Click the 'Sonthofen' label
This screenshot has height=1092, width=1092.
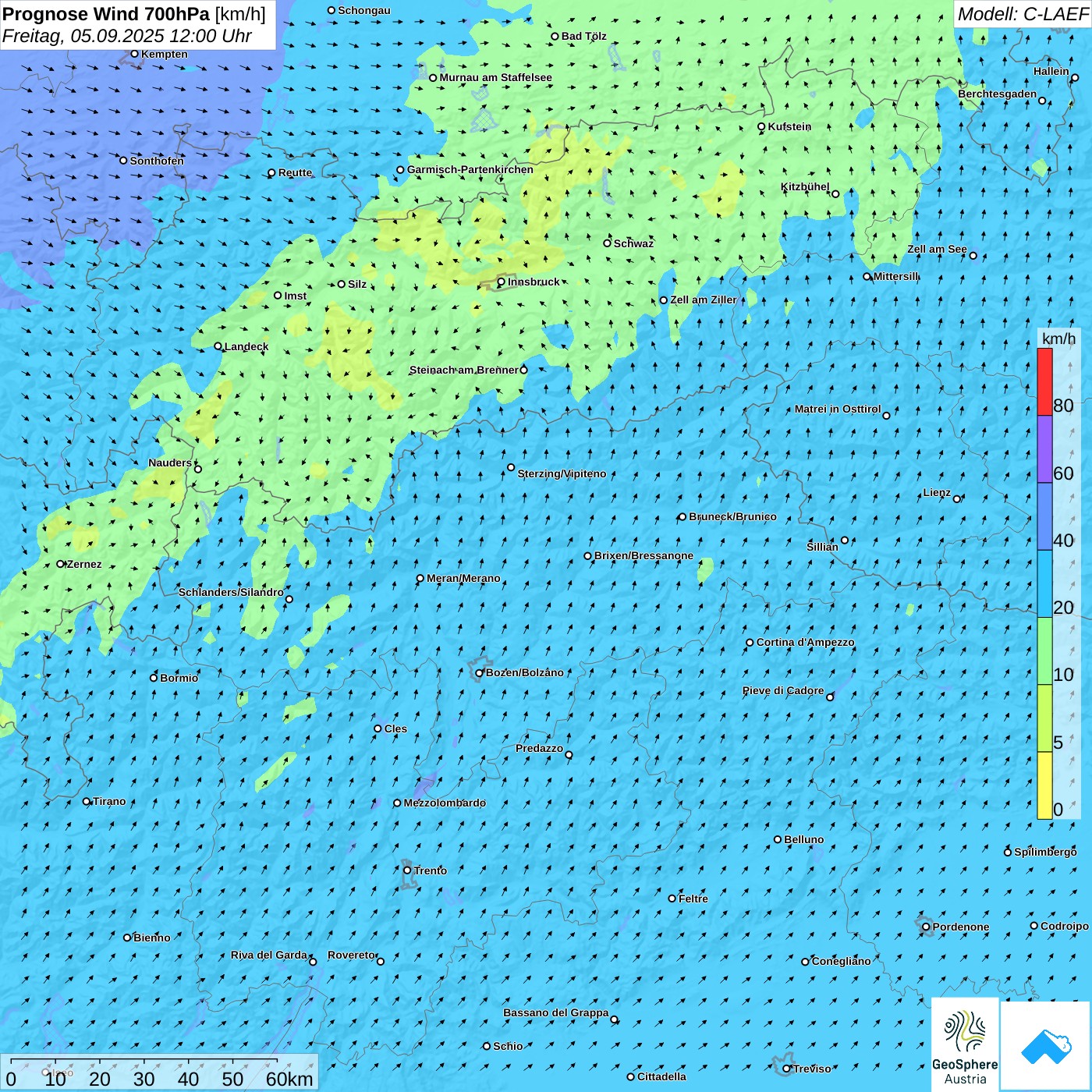coord(157,161)
